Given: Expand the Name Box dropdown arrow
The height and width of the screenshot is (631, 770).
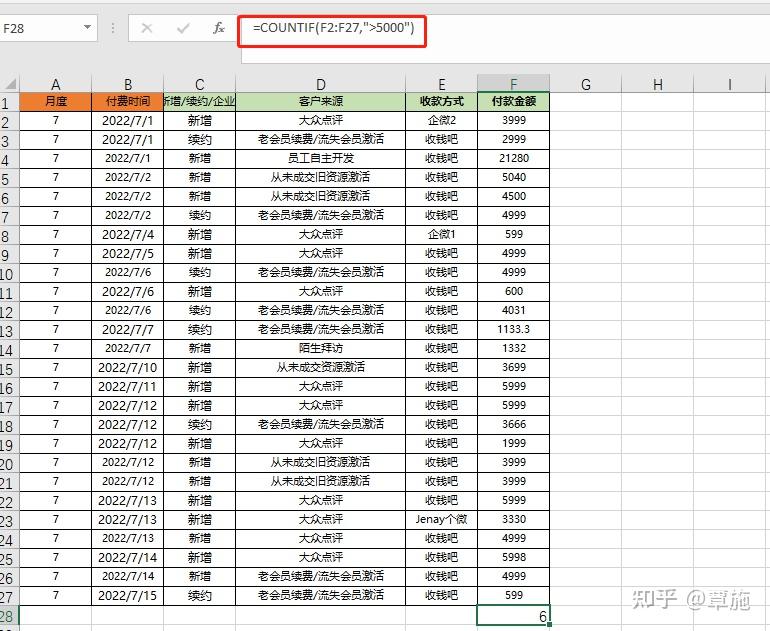Looking at the screenshot, I should pyautogui.click(x=87, y=27).
